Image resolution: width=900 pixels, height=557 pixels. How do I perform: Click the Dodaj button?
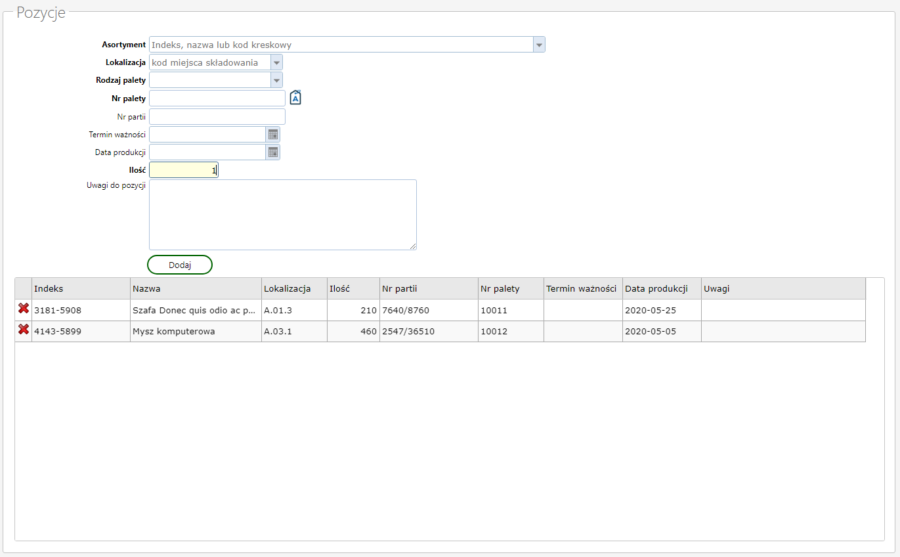click(x=180, y=265)
